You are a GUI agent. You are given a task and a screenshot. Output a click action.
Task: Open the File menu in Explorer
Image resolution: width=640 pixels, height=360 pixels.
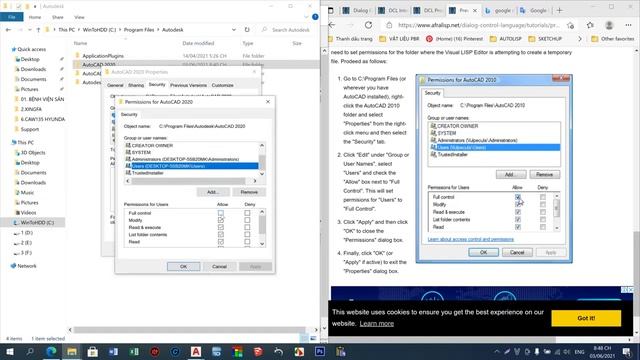(12, 17)
